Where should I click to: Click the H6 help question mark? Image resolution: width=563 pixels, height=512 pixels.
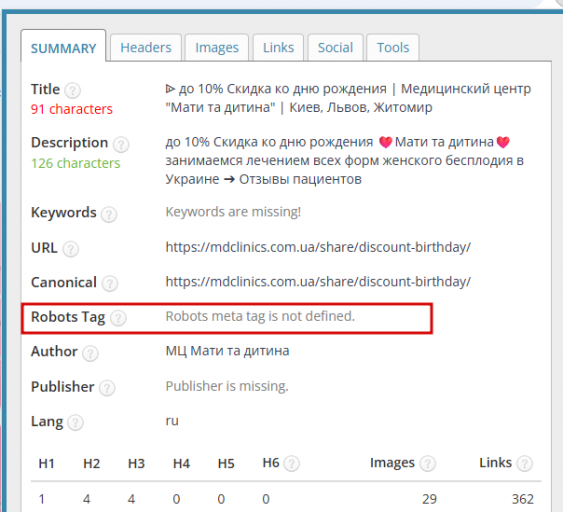[x=292, y=464]
